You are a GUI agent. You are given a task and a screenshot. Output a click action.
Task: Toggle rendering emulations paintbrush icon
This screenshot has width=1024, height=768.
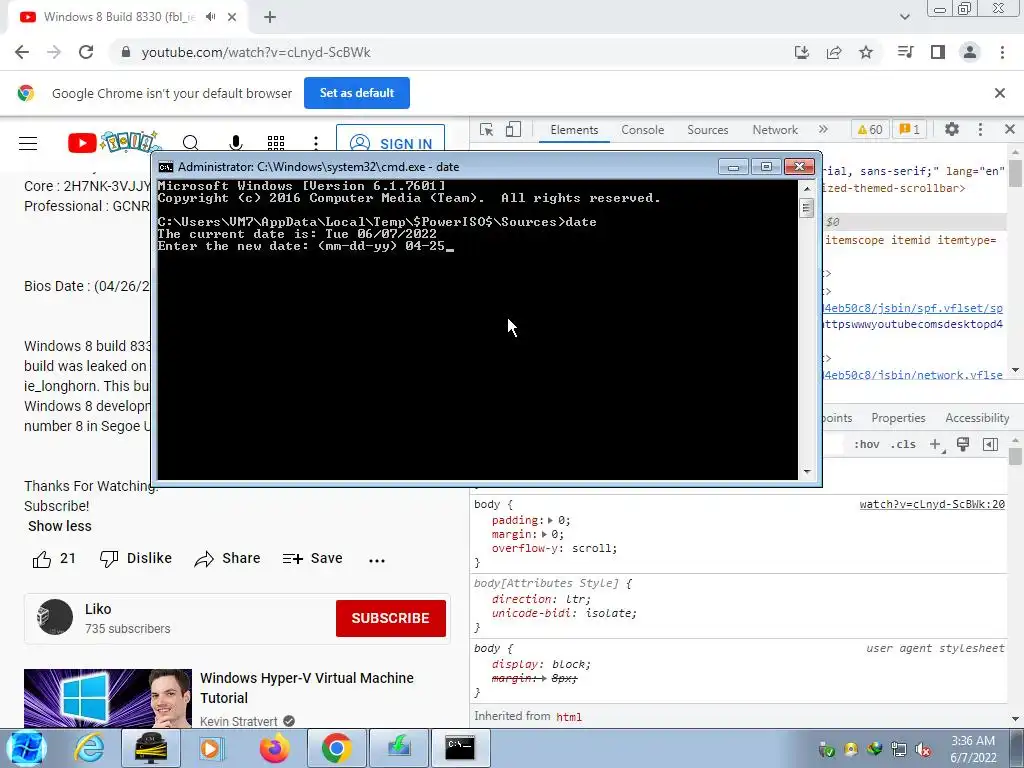(963, 445)
